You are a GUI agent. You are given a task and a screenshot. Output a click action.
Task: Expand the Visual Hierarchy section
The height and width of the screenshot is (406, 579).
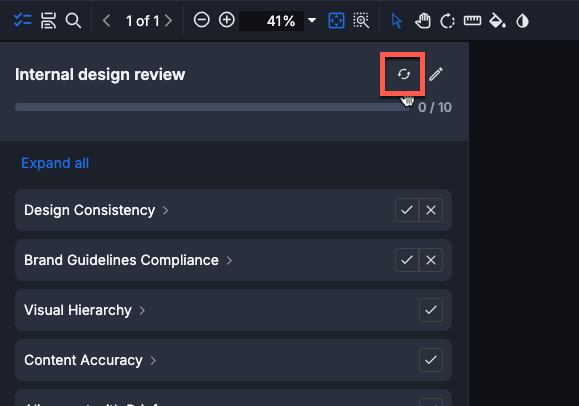coord(142,310)
